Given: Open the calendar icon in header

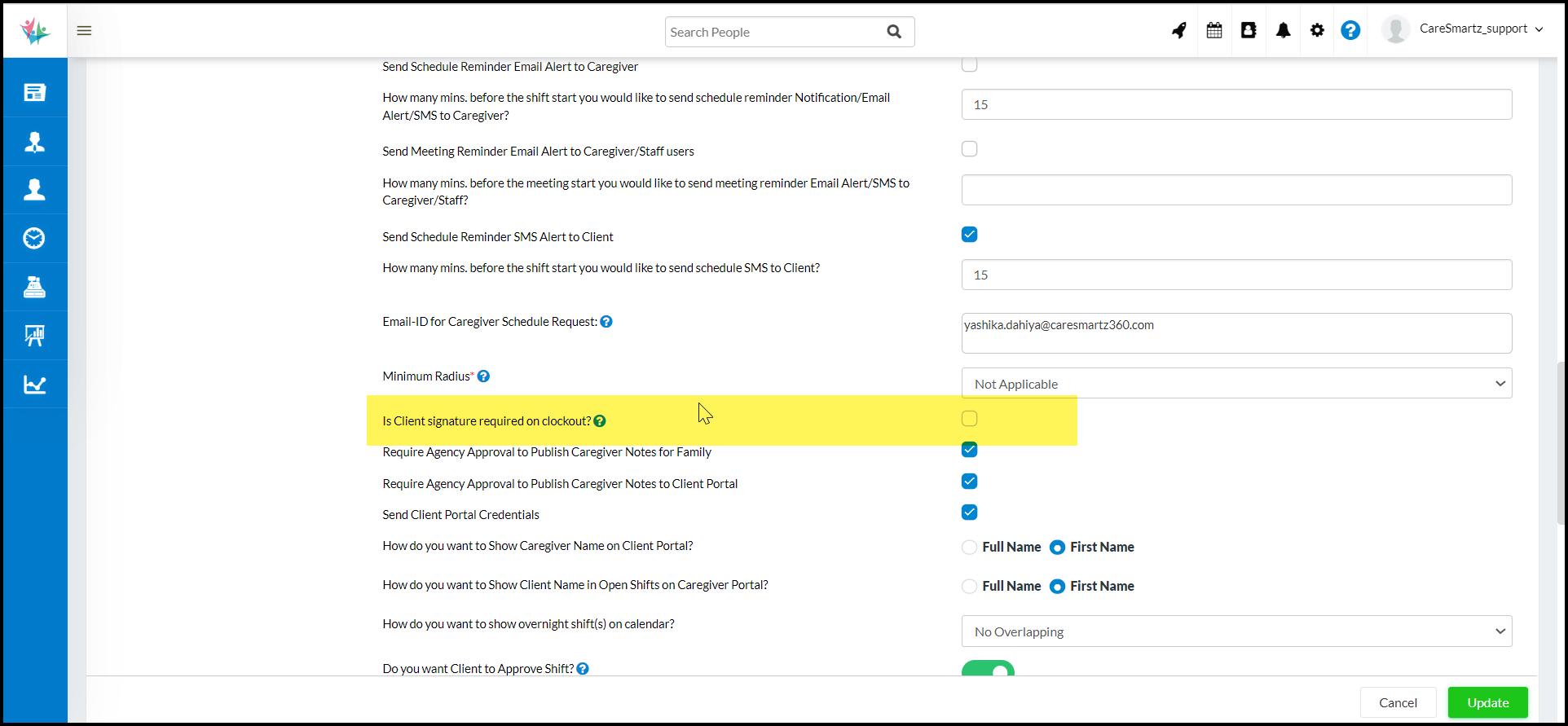Looking at the screenshot, I should click(1214, 31).
